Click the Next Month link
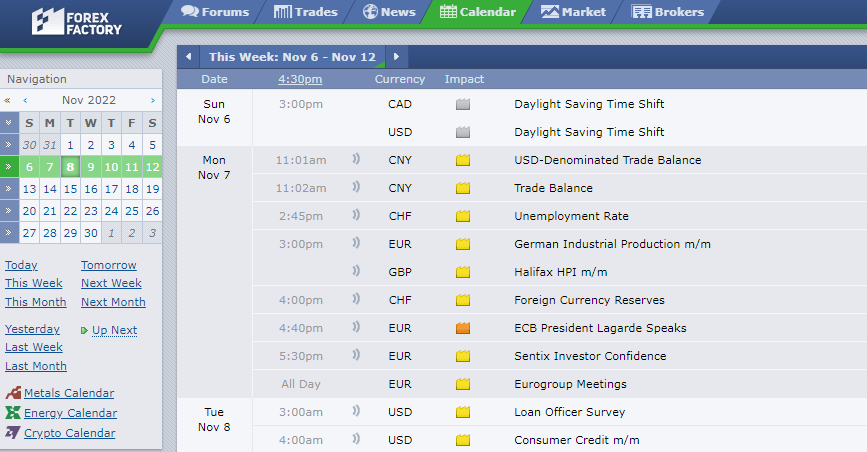867x452 pixels. [x=113, y=302]
